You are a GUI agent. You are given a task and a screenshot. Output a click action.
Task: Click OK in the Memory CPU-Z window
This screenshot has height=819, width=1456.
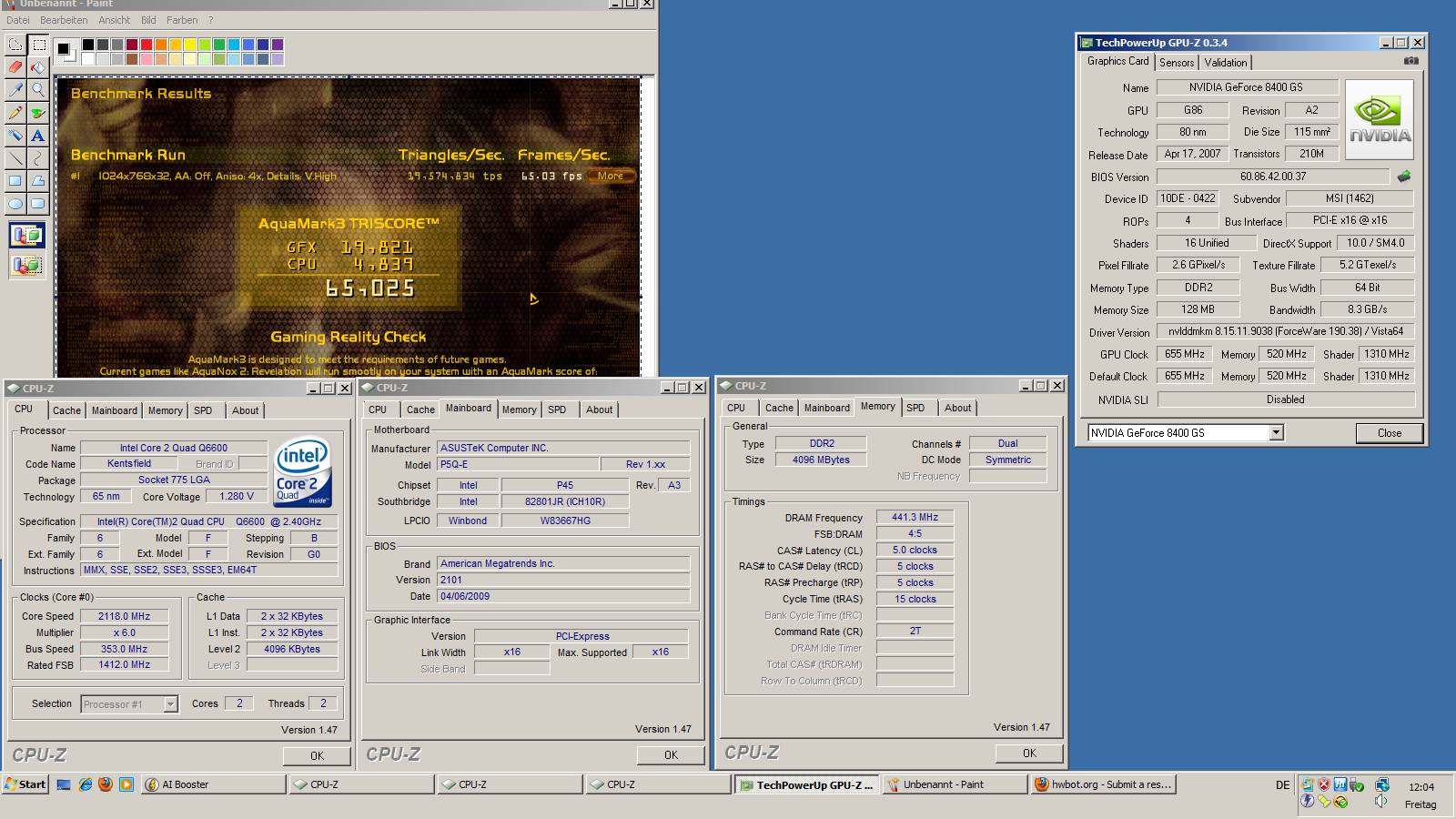pos(1029,753)
